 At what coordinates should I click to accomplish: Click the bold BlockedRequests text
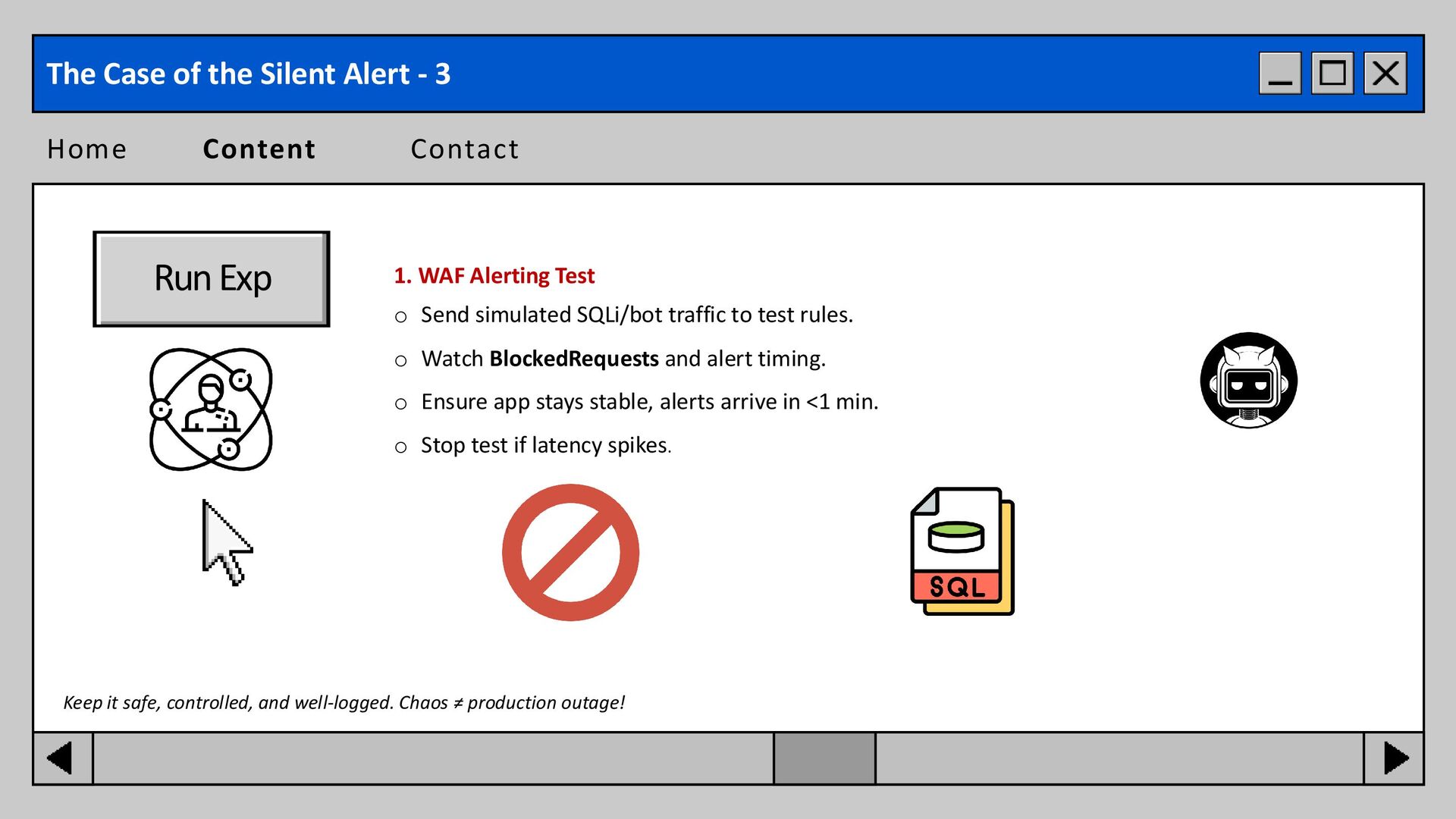[574, 359]
